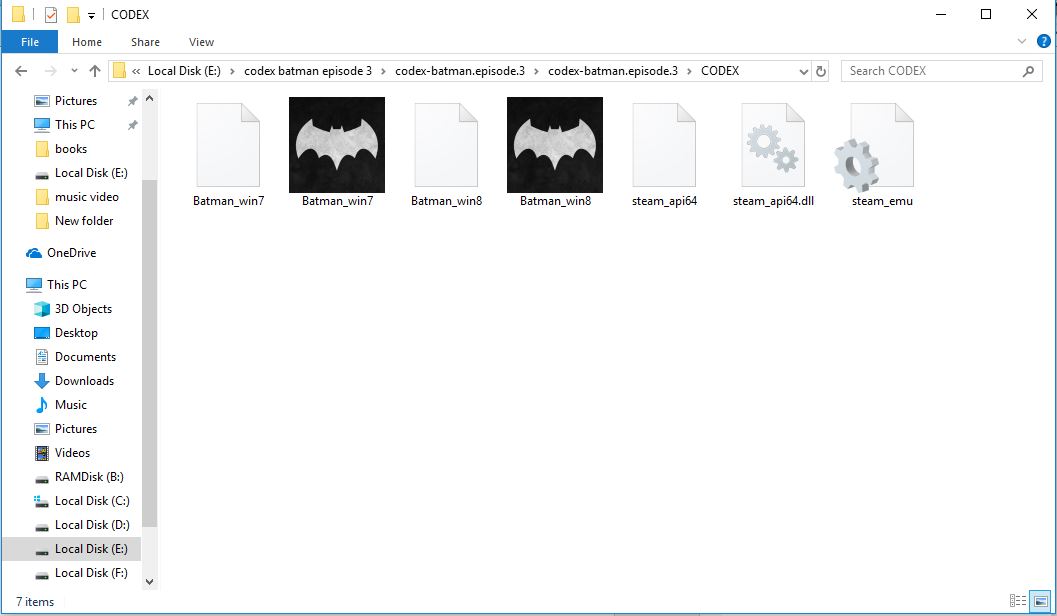The image size is (1057, 616).
Task: Select the Batman_win7 bat logo application
Action: click(337, 145)
